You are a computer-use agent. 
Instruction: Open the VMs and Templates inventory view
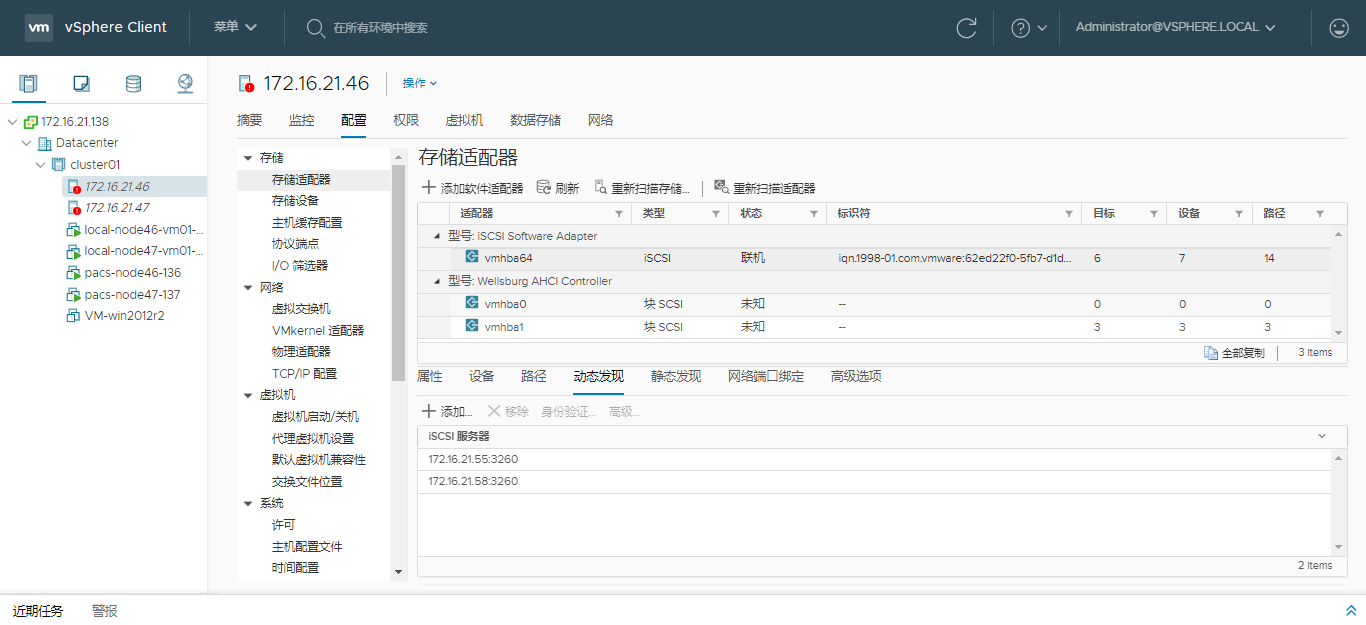82,84
